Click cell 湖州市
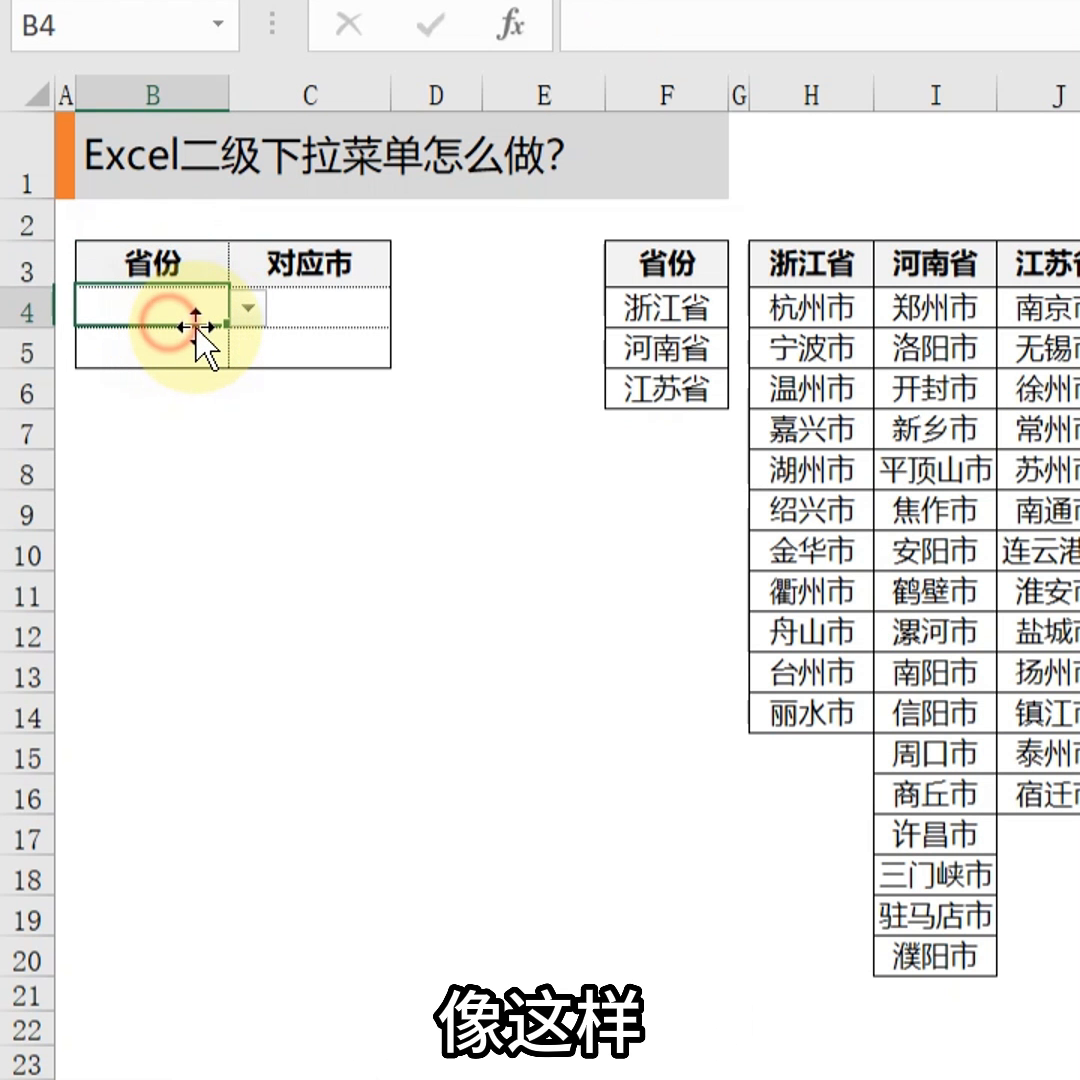 tap(811, 470)
